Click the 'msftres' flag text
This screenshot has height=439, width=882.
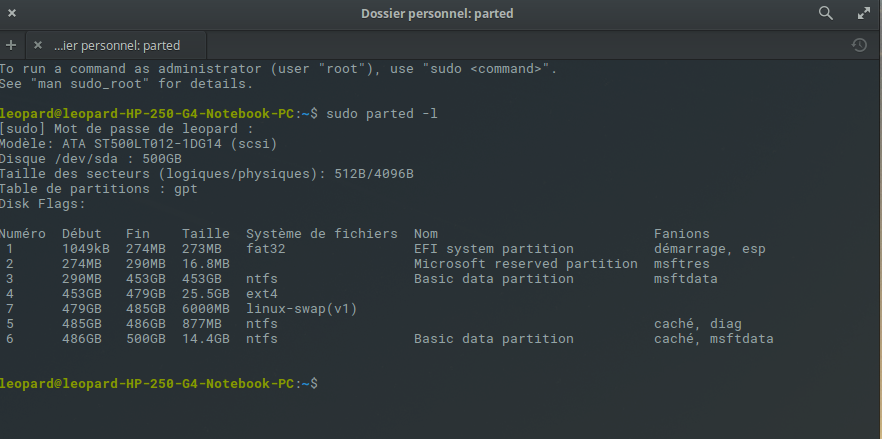682,264
